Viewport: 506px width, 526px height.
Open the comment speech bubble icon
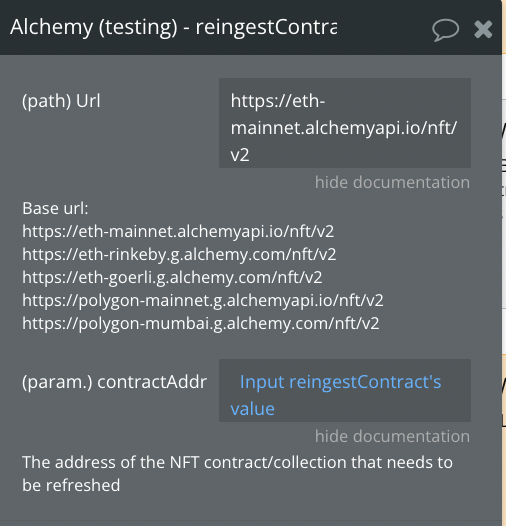point(445,30)
